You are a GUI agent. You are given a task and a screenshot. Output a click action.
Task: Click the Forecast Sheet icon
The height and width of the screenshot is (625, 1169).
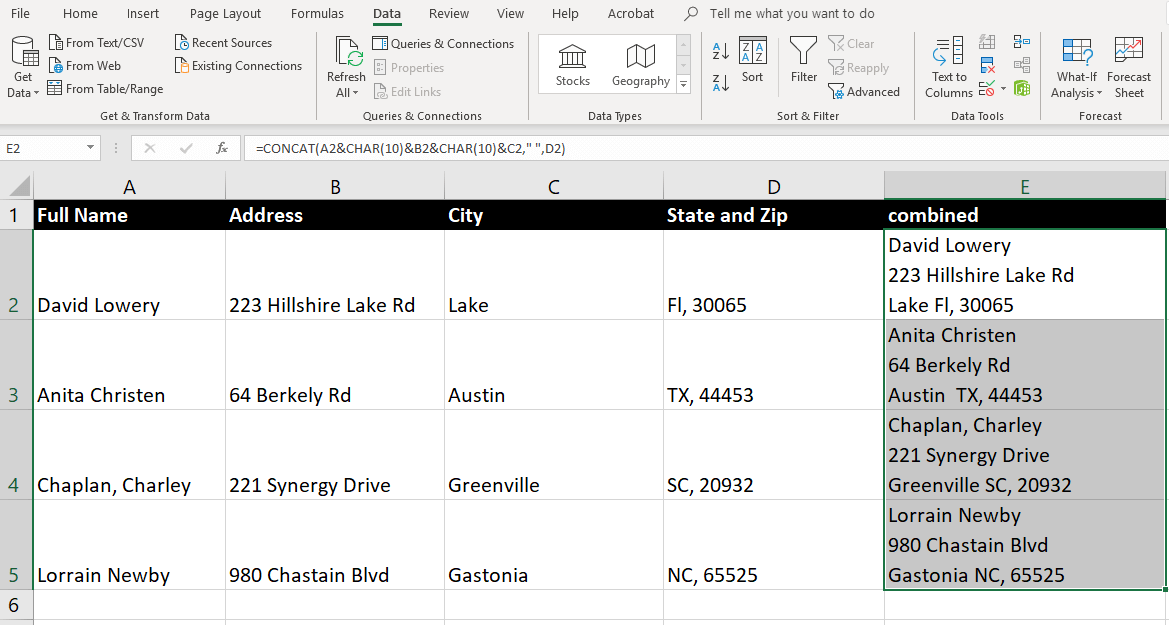coord(1129,67)
